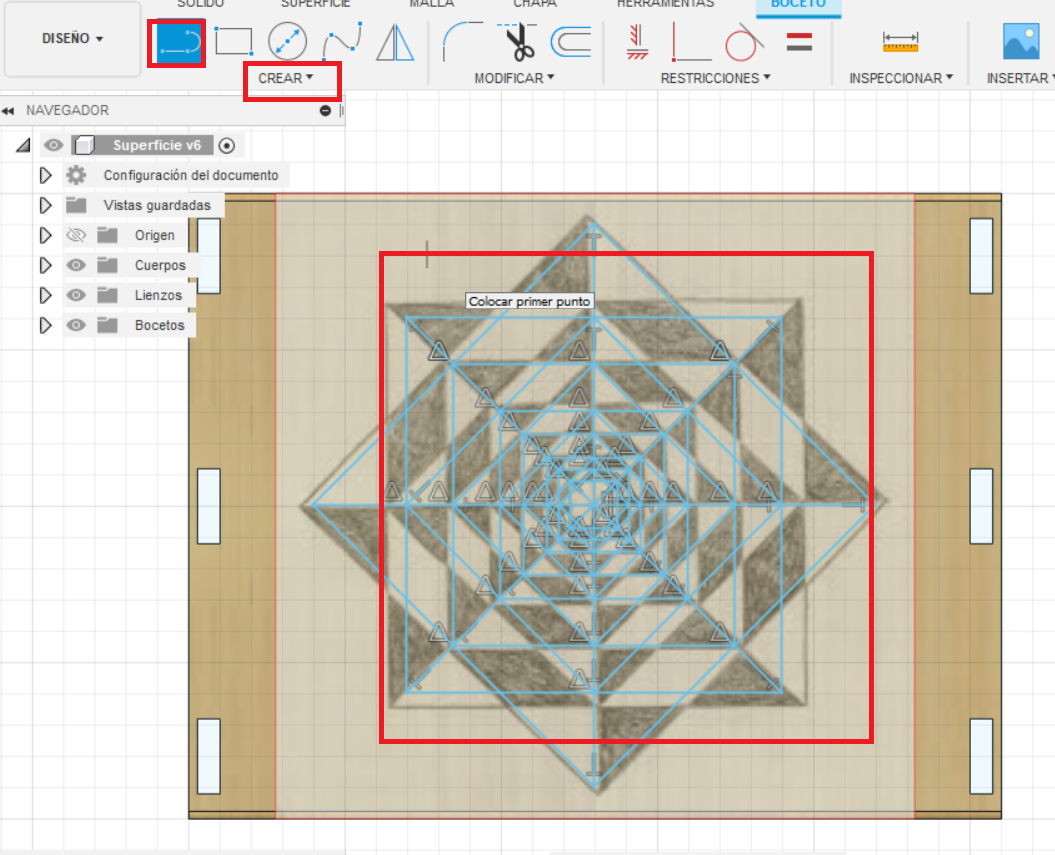The width and height of the screenshot is (1055, 855).
Task: Select the Measure tool
Action: click(900, 42)
